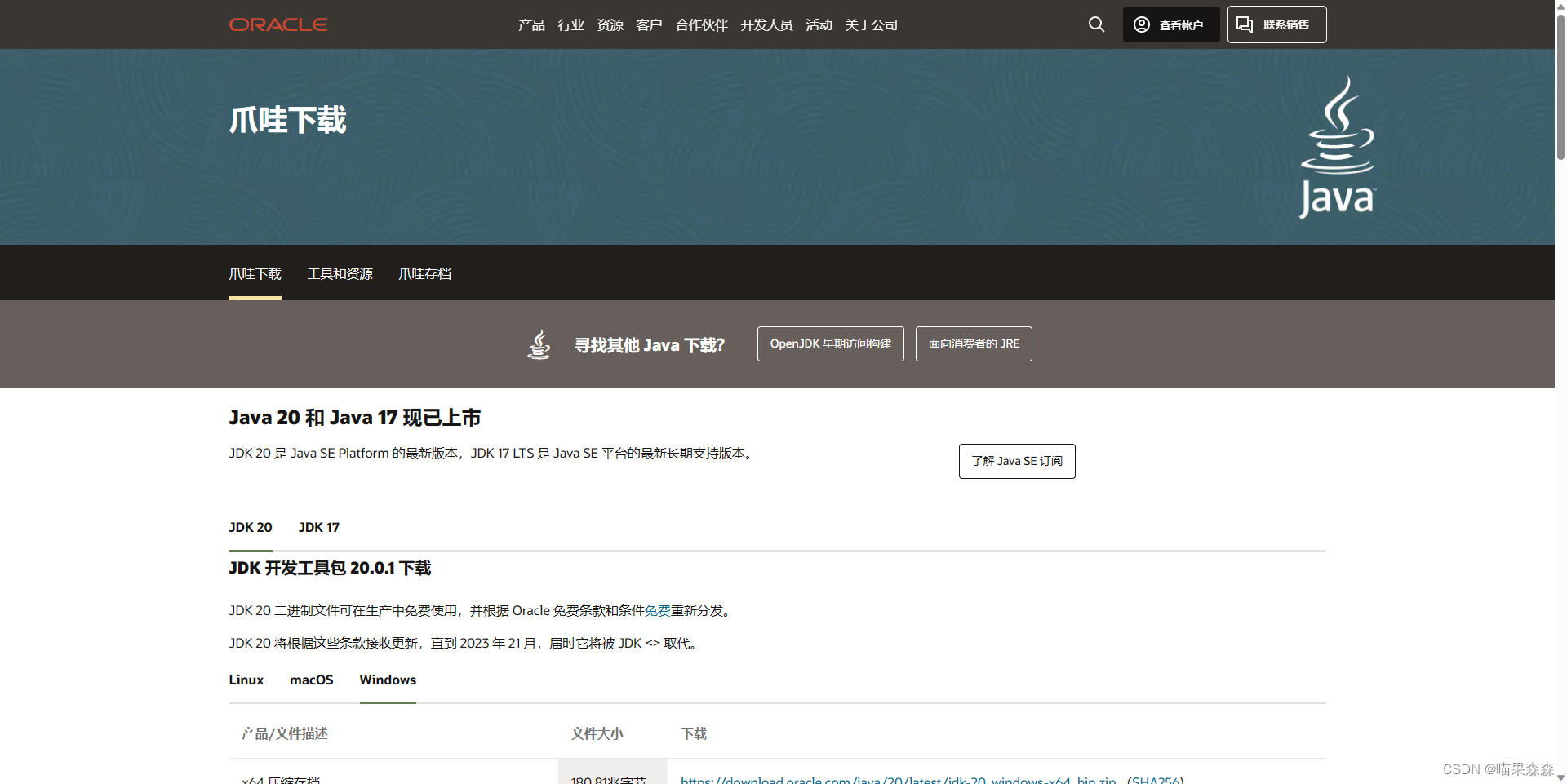Click the large Java coffee cup logo
1567x784 pixels.
click(1337, 148)
